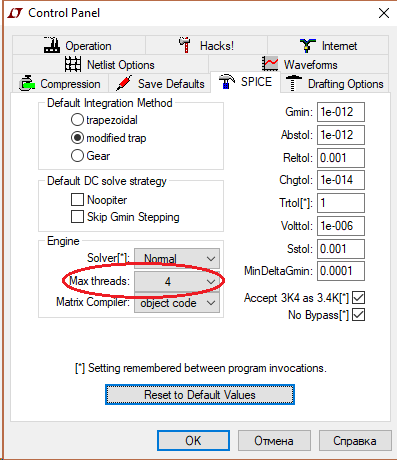Open the Waveforms tab
397x460 pixels.
[x=299, y=64]
